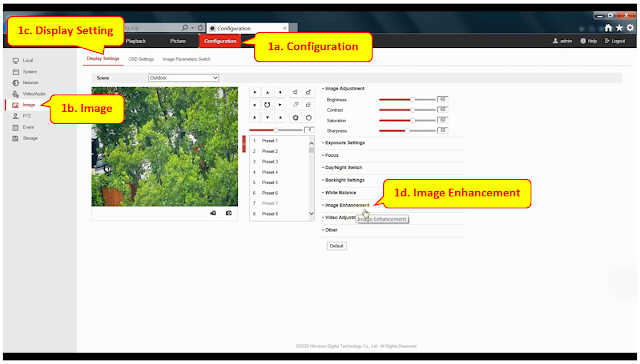Click the Brightness slider
The height and width of the screenshot is (364, 640).
pos(407,100)
